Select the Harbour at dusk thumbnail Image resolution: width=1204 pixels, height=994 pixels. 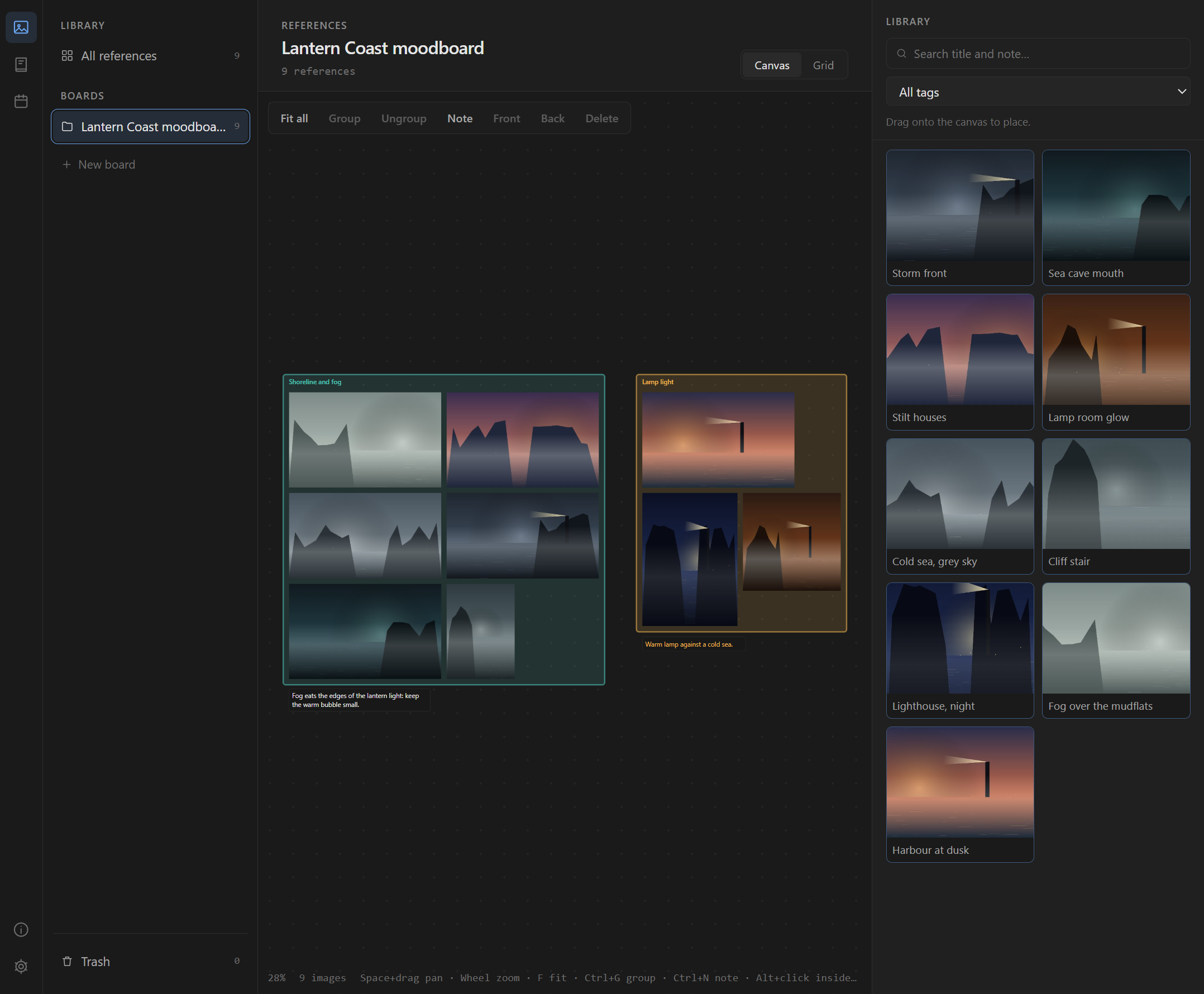tap(959, 795)
